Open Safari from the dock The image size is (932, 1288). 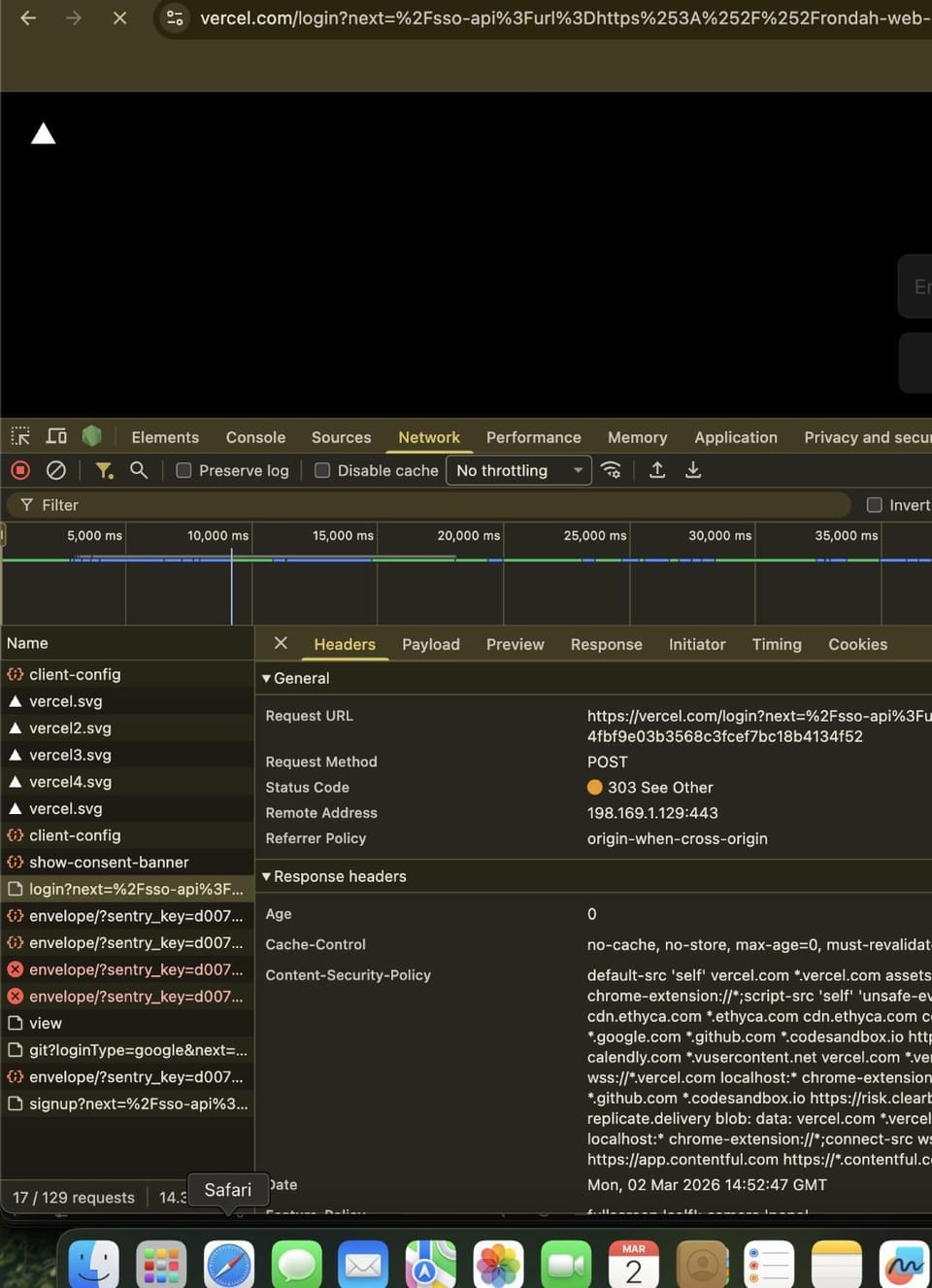point(229,1264)
